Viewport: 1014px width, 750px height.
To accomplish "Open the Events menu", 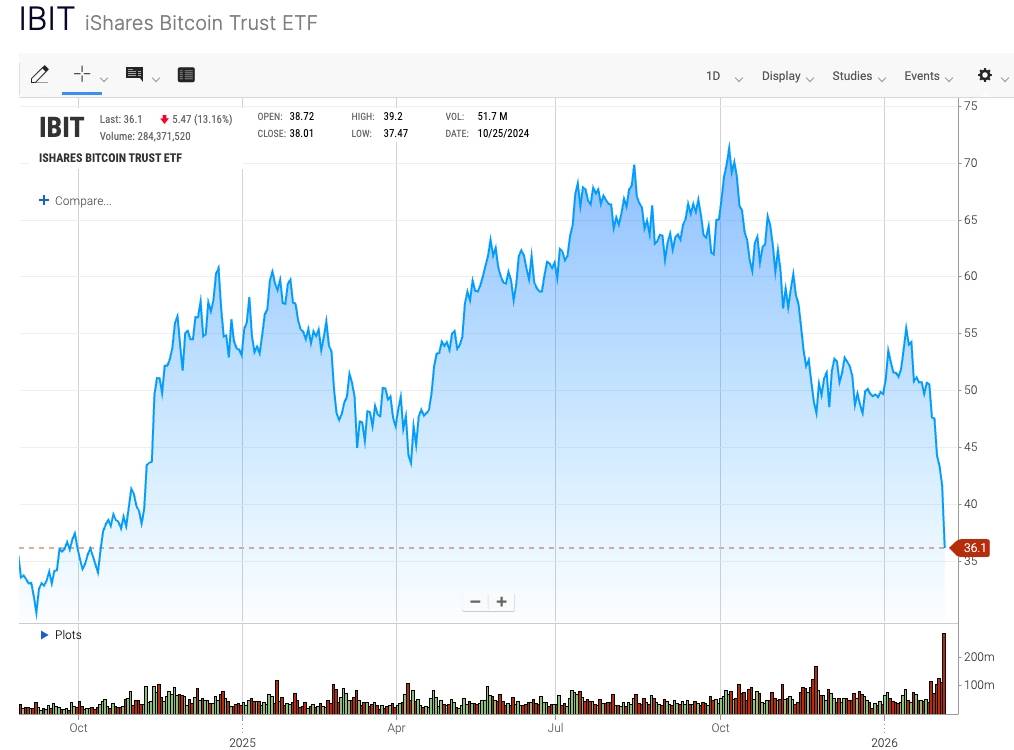I will pyautogui.click(x=923, y=76).
